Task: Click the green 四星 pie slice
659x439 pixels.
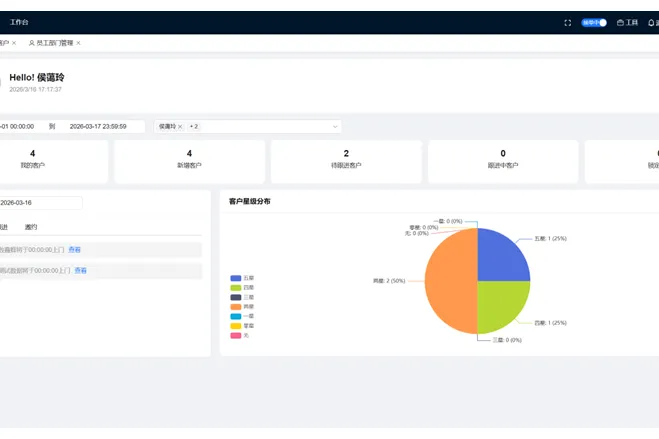Action: point(500,303)
